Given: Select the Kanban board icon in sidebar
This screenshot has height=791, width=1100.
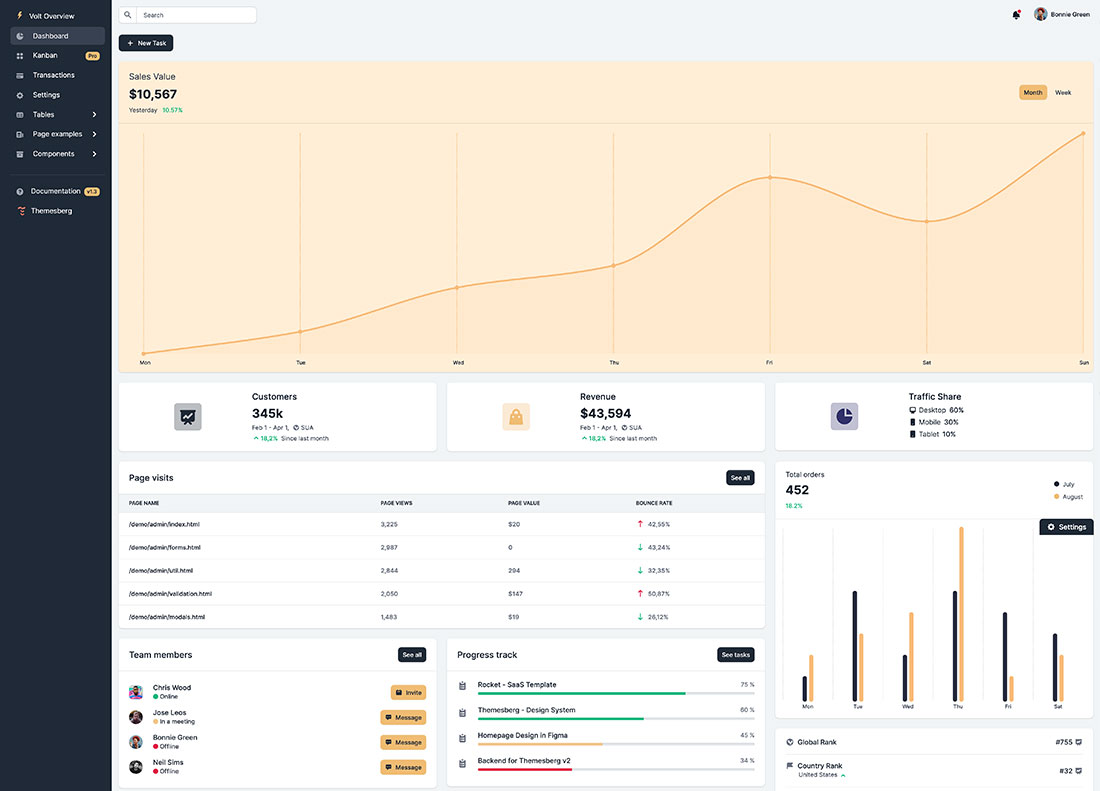Looking at the screenshot, I should [x=19, y=55].
